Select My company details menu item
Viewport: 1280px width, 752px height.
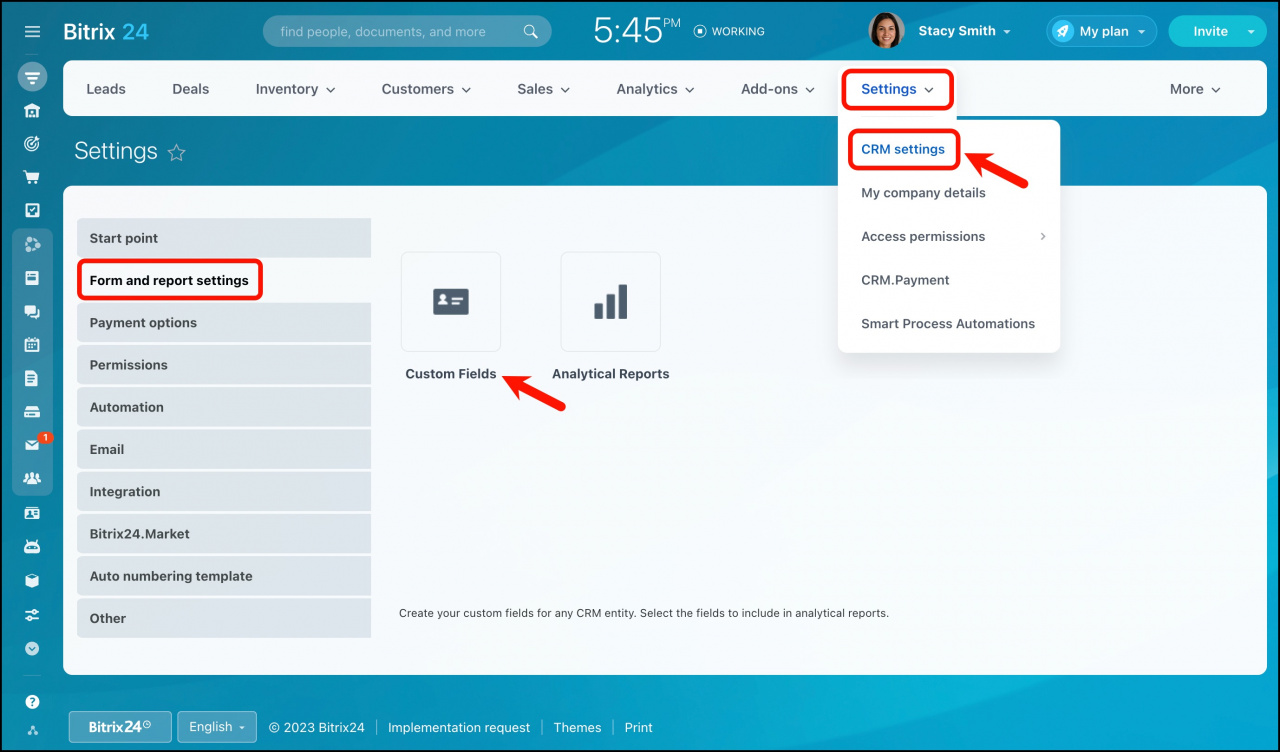[923, 193]
